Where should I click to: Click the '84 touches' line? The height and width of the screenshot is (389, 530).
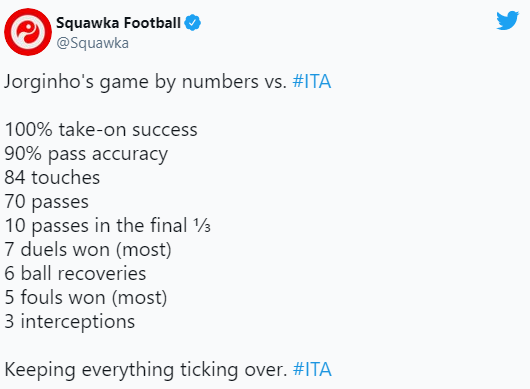(x=52, y=178)
